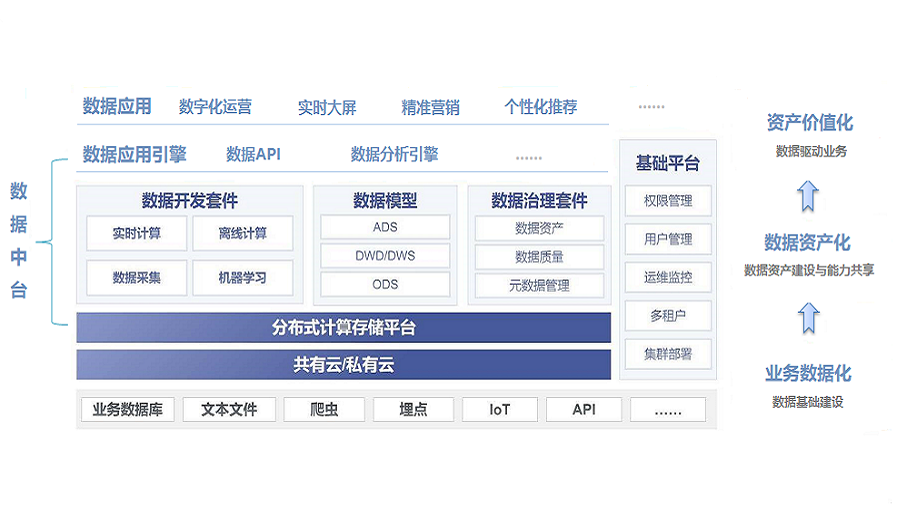
Task: Select the 多租户 box
Action: pyautogui.click(x=668, y=315)
